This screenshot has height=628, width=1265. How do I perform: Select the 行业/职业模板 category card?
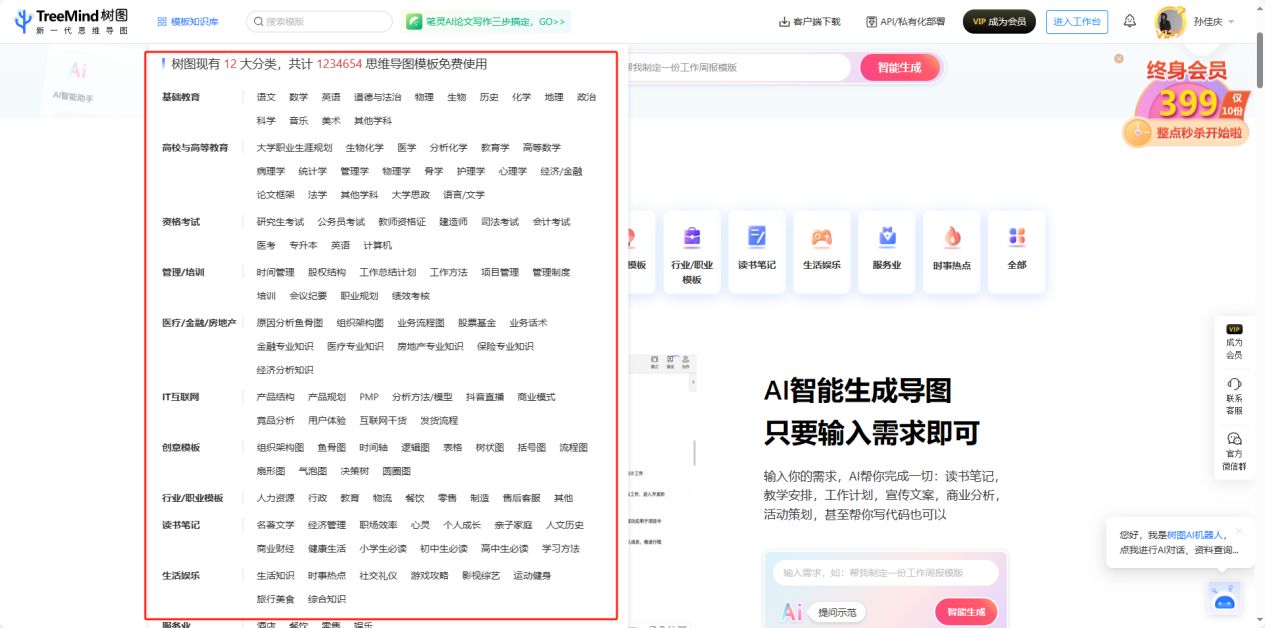pyautogui.click(x=692, y=252)
